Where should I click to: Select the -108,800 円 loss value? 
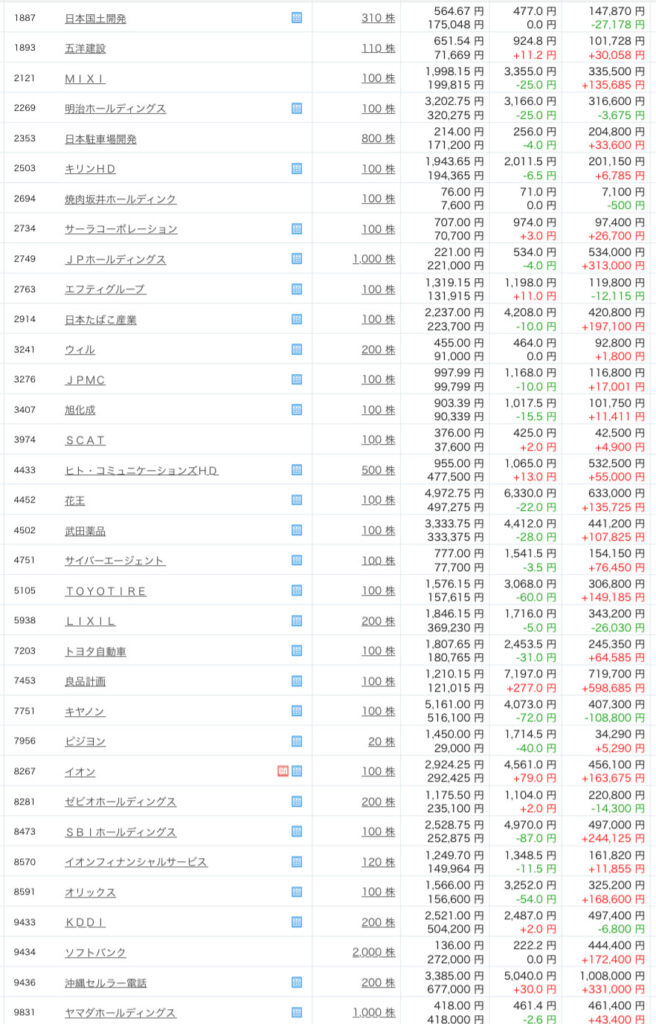pyautogui.click(x=614, y=718)
